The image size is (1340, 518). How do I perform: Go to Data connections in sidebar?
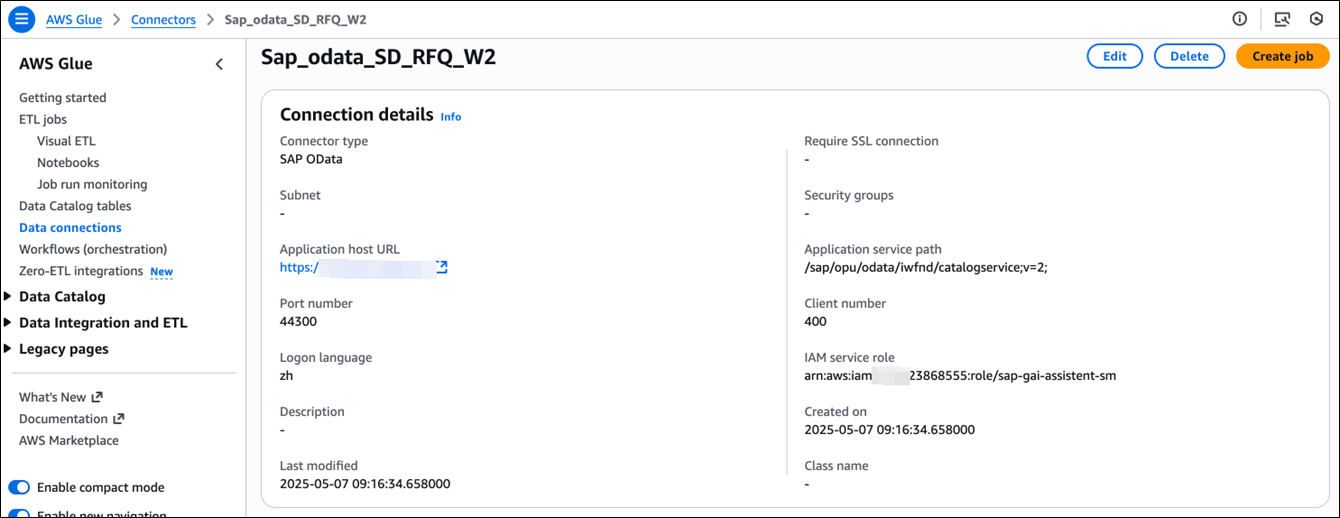[70, 228]
